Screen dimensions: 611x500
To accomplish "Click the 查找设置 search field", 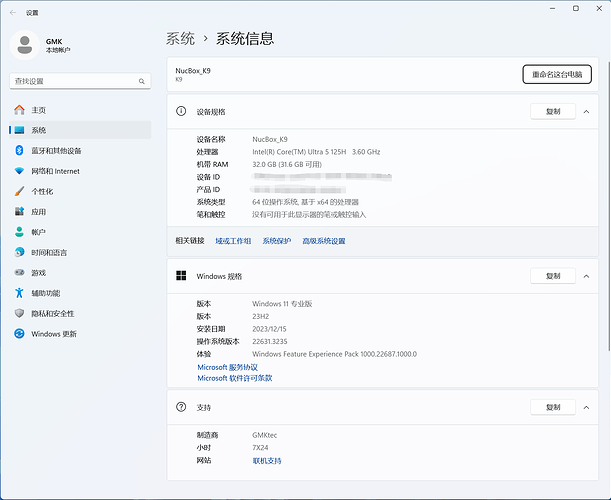I will coord(75,81).
